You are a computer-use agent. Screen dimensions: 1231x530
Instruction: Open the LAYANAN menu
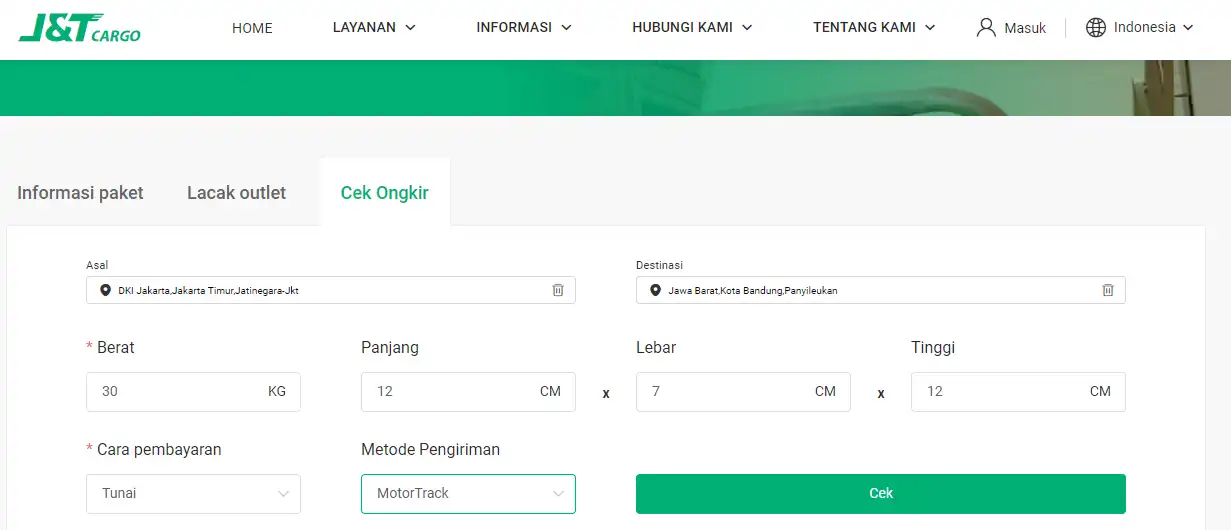pyautogui.click(x=374, y=27)
